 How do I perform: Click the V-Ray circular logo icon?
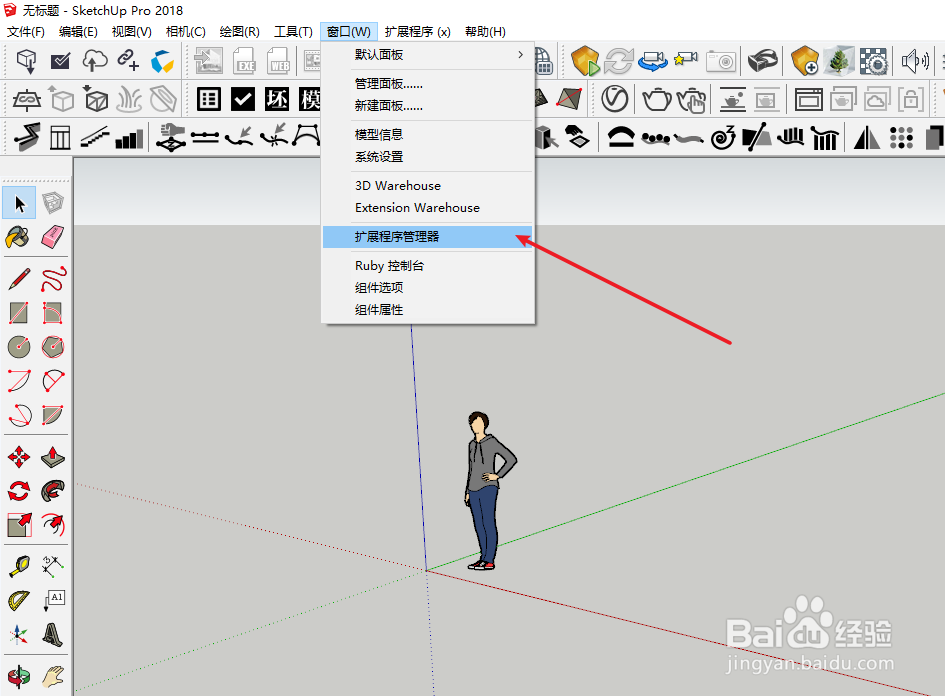coord(615,99)
